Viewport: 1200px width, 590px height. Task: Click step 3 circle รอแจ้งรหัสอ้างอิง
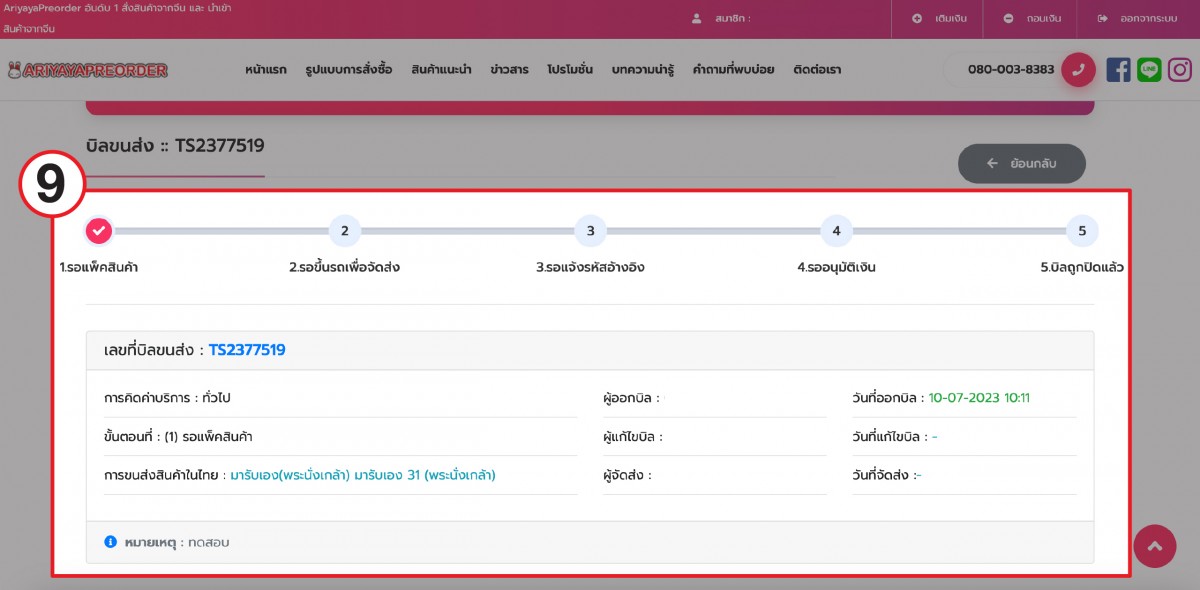590,231
